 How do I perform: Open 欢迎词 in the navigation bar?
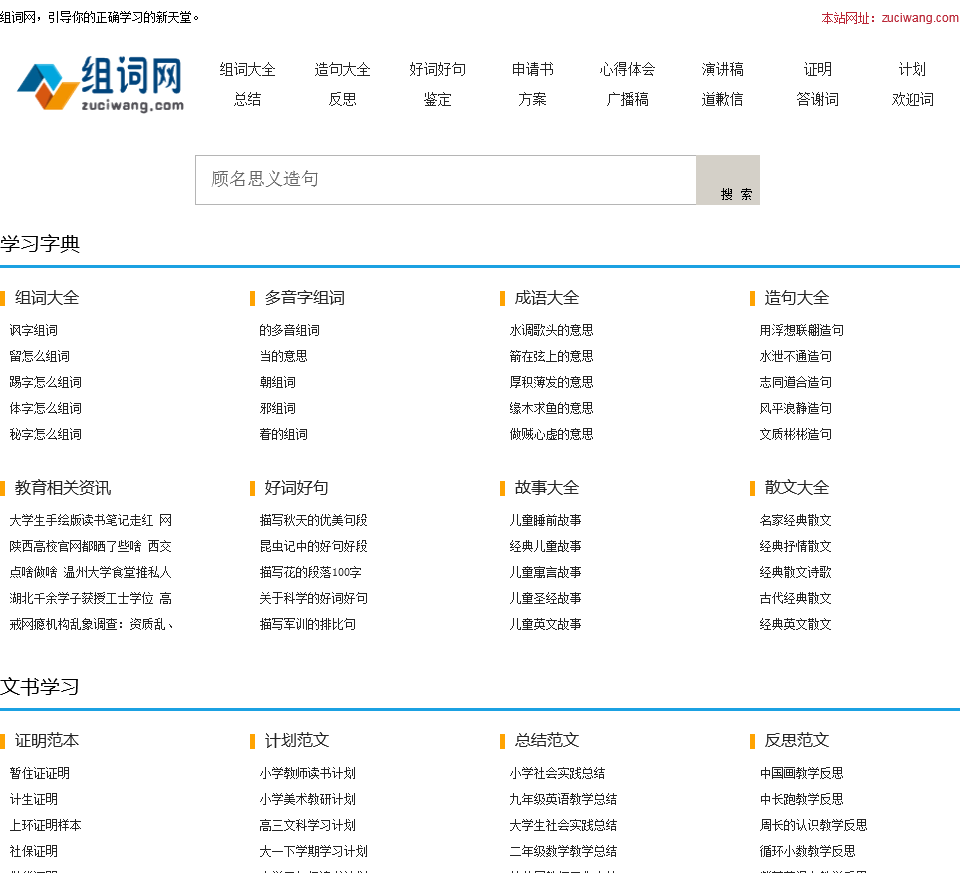[912, 99]
